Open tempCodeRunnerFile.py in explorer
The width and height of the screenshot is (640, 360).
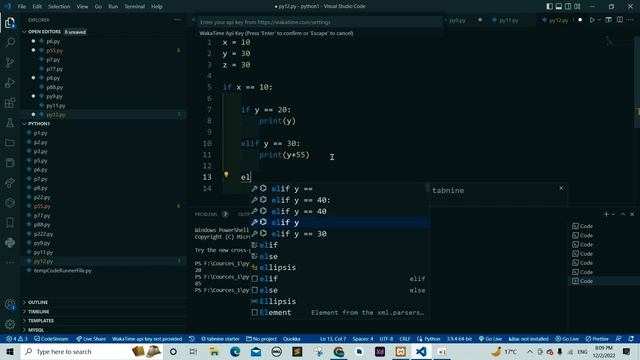[x=62, y=271]
